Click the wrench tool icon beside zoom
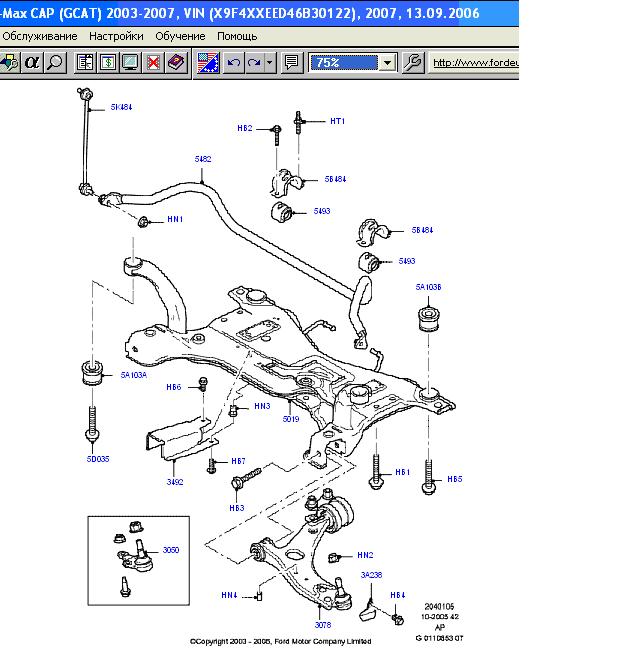The width and height of the screenshot is (640, 664). click(x=413, y=63)
